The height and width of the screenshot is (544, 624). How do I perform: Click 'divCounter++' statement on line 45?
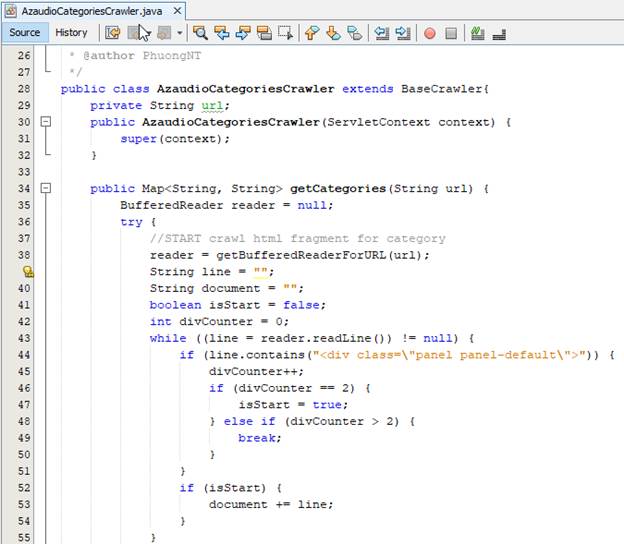(x=256, y=372)
